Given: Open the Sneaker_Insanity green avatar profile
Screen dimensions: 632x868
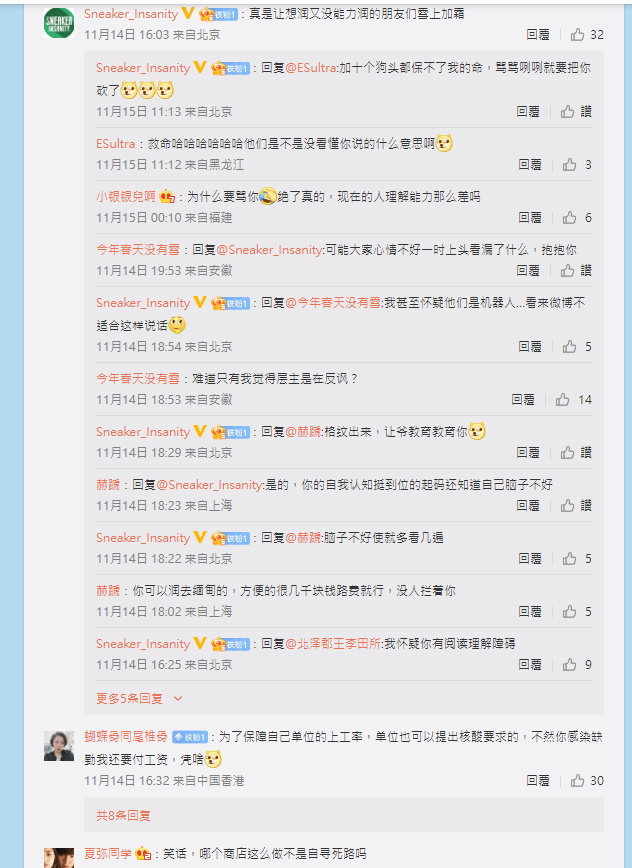Looking at the screenshot, I should click(59, 23).
